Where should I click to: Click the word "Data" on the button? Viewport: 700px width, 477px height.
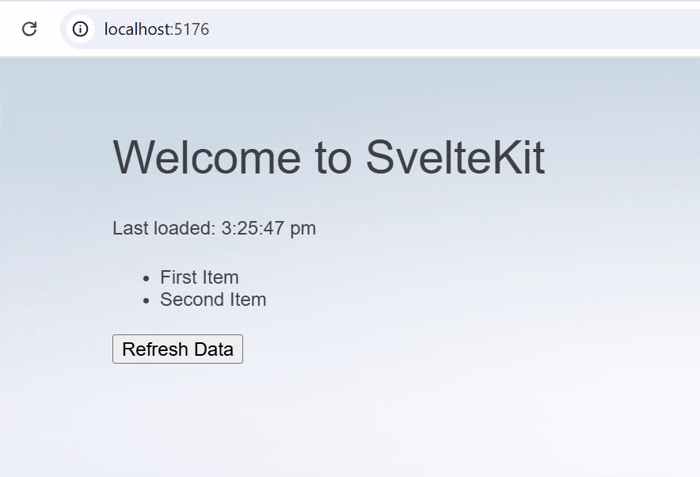click(x=214, y=349)
